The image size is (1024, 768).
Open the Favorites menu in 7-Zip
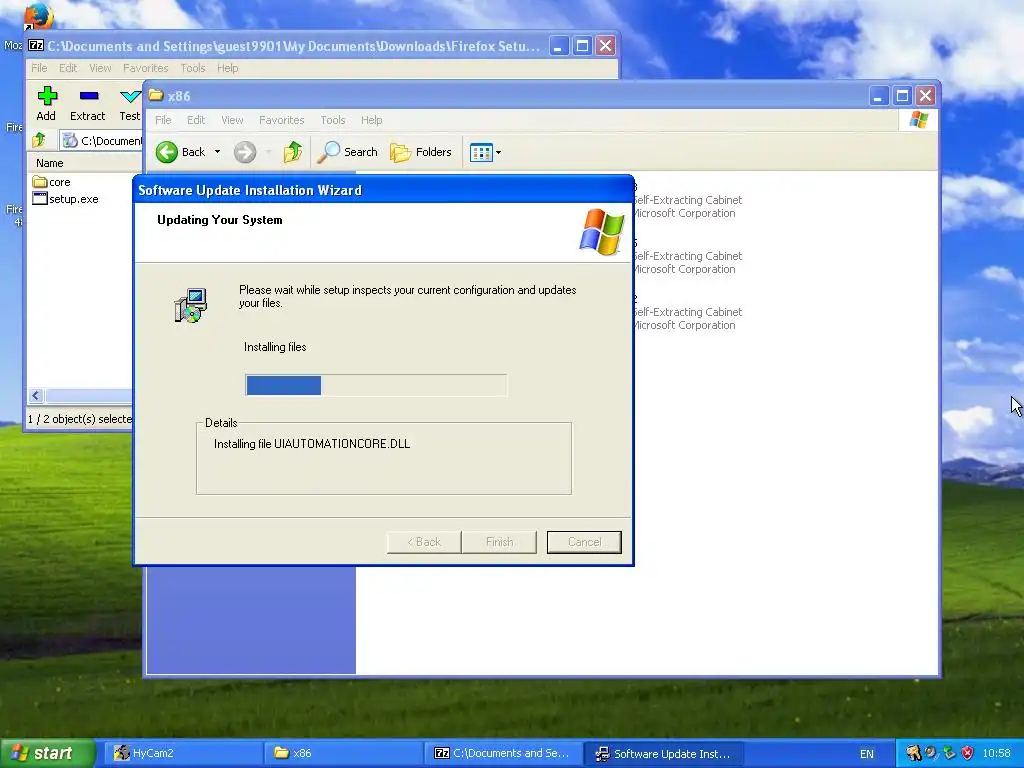click(x=146, y=68)
